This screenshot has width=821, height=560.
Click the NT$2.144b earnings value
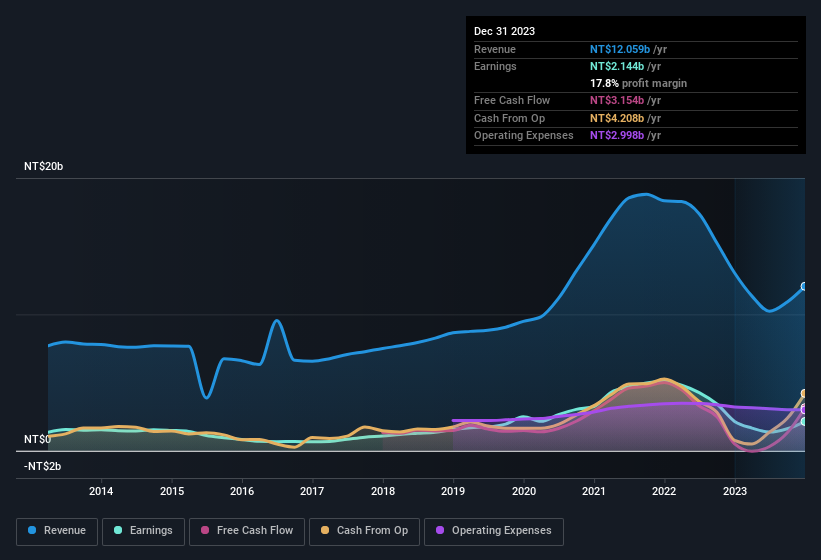point(617,66)
